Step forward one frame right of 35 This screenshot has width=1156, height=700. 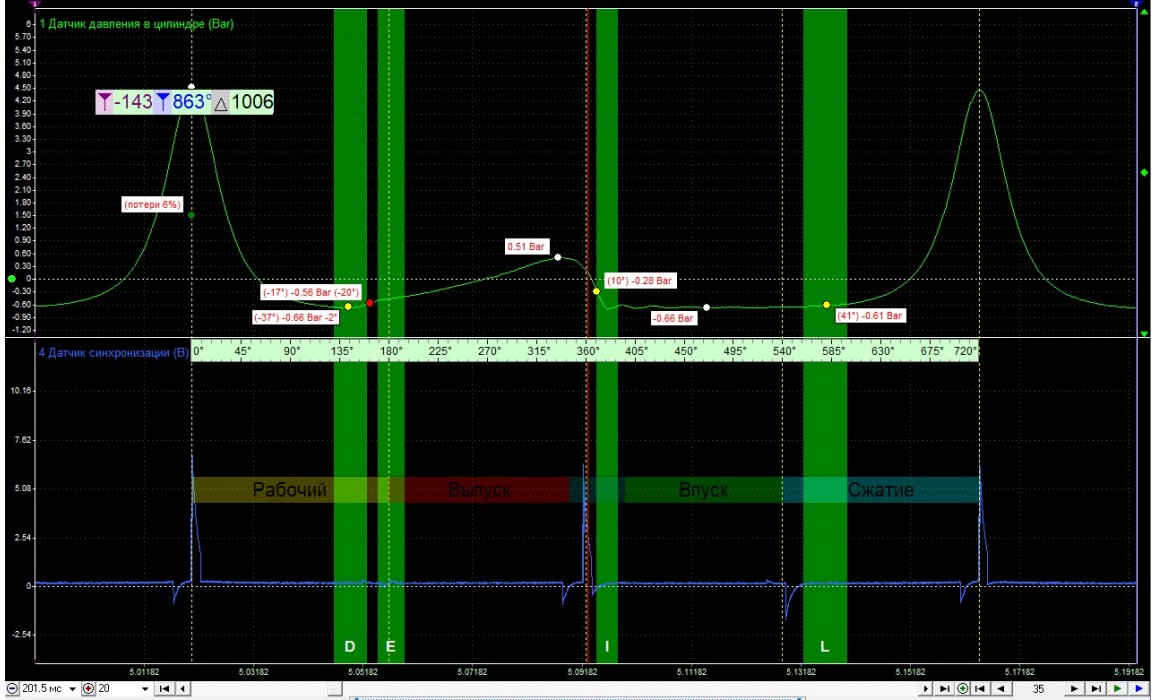[x=1074, y=689]
